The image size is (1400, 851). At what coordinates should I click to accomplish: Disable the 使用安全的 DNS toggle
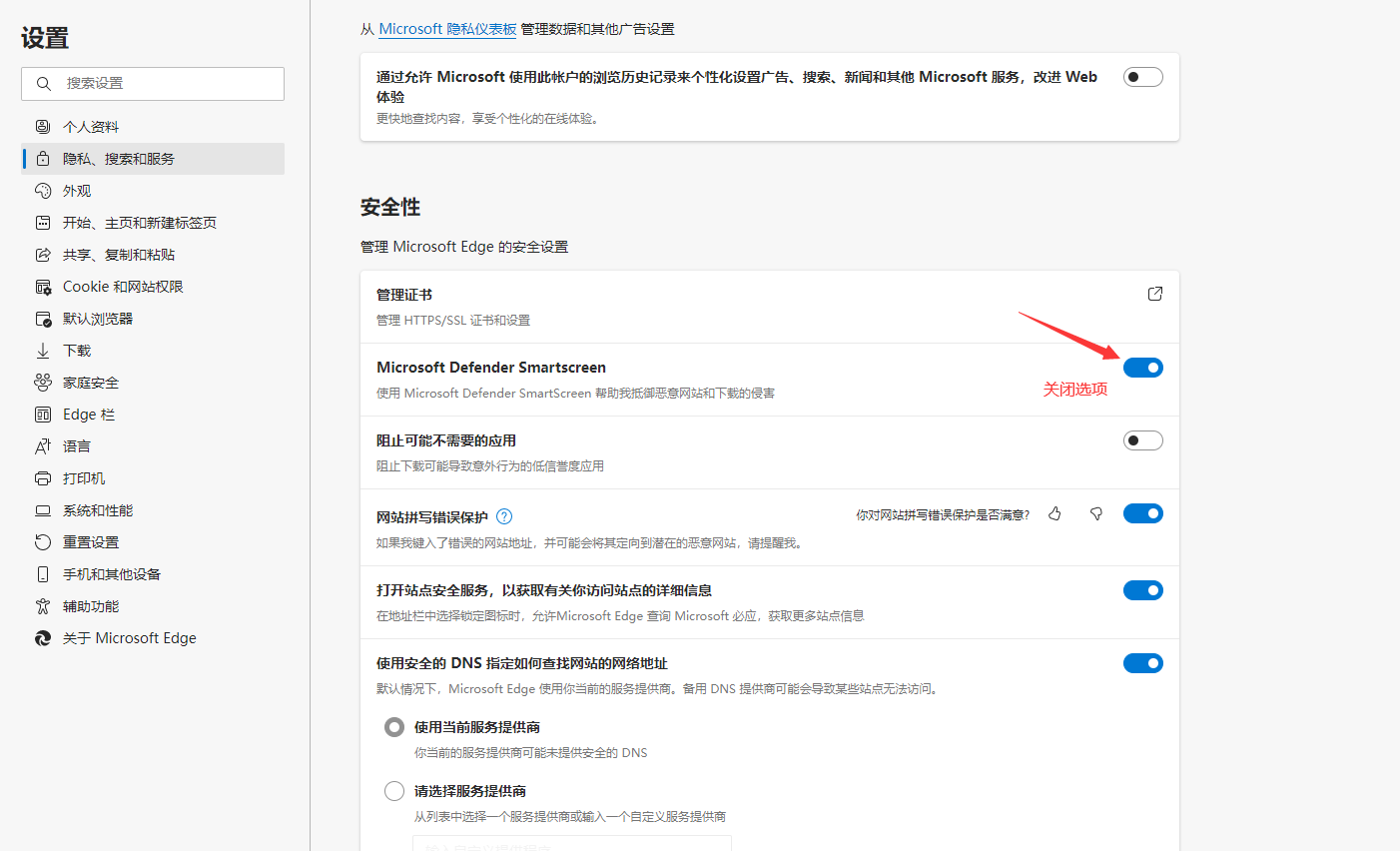point(1143,663)
